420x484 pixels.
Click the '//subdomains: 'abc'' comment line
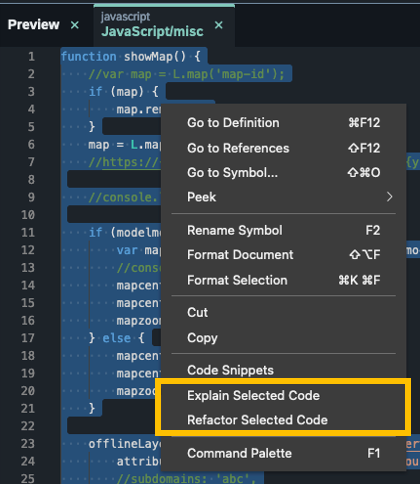pos(187,479)
